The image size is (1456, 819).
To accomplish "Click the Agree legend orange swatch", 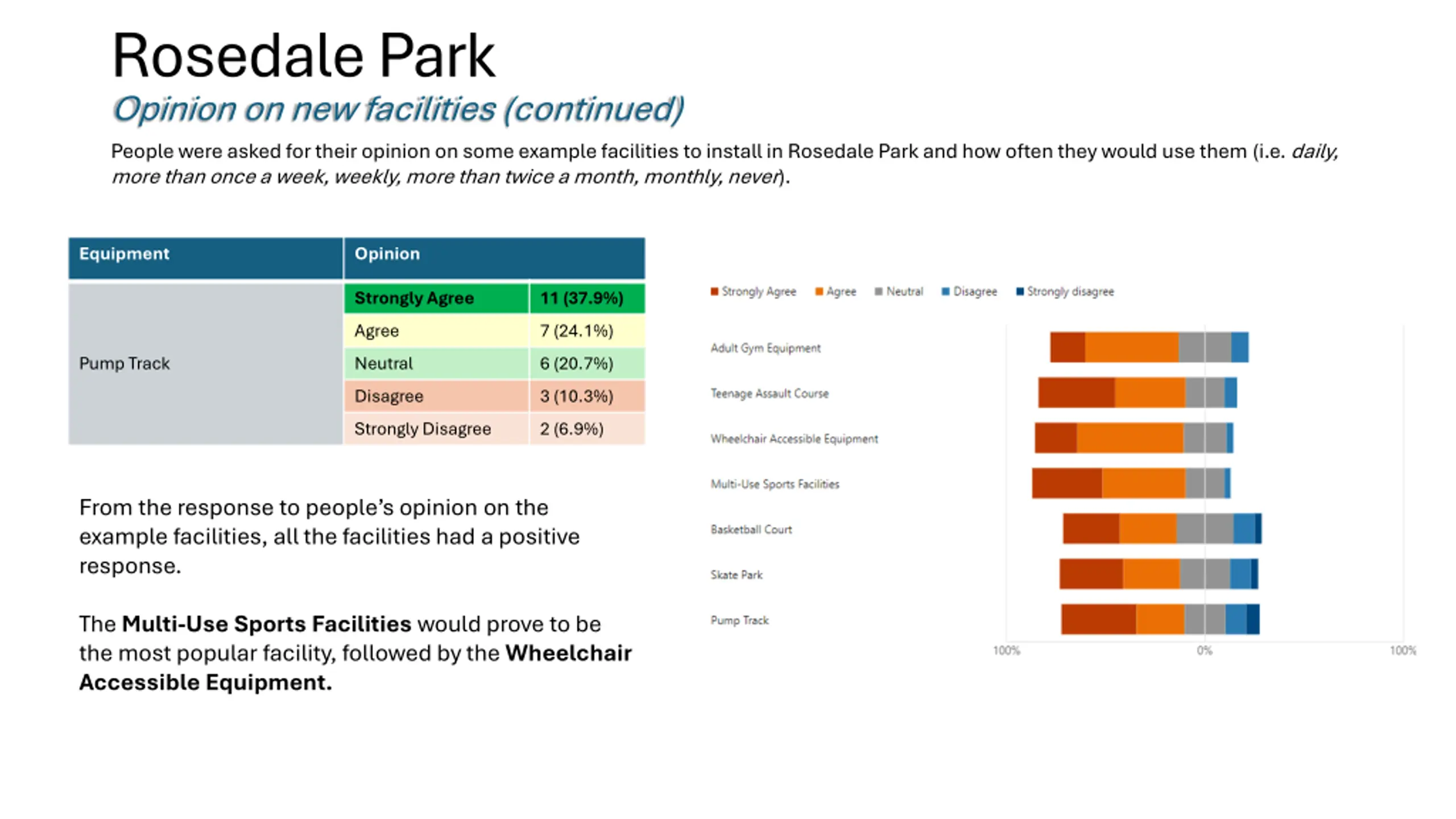I will pyautogui.click(x=819, y=292).
